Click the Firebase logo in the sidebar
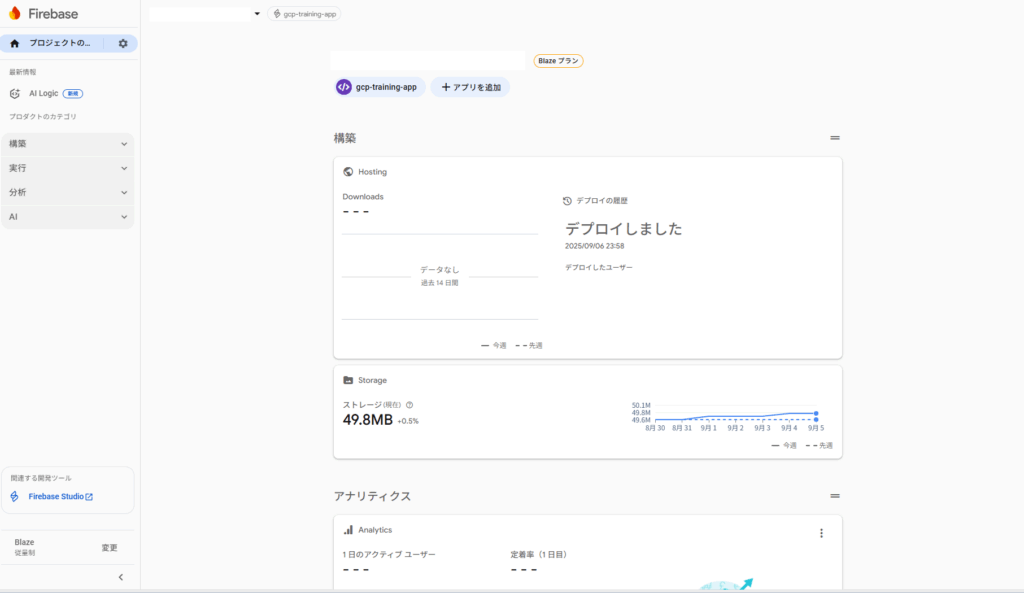The height and width of the screenshot is (593, 1024). pos(15,14)
